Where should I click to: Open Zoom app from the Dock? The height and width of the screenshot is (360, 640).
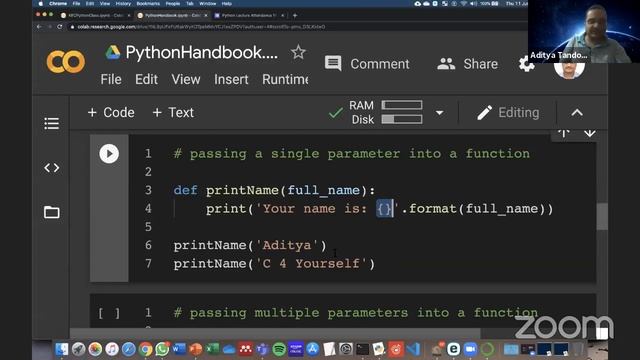coord(470,349)
